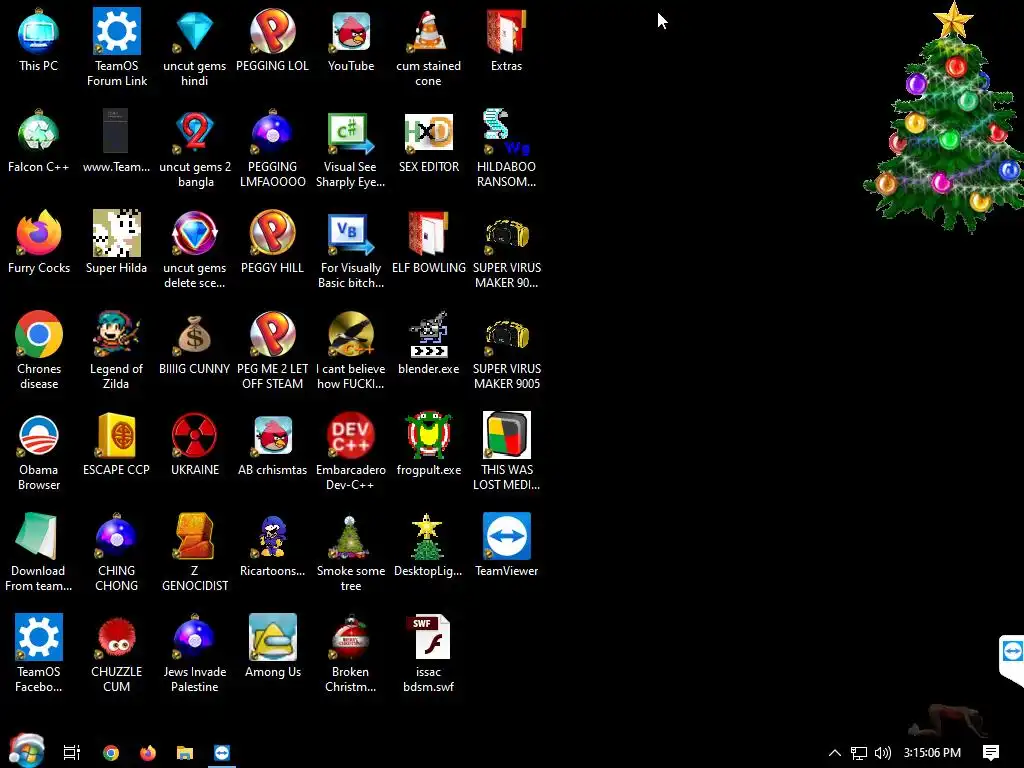Viewport: 1024px width, 768px height.
Task: Click the Start button with Santa hat
Action: tap(26, 752)
